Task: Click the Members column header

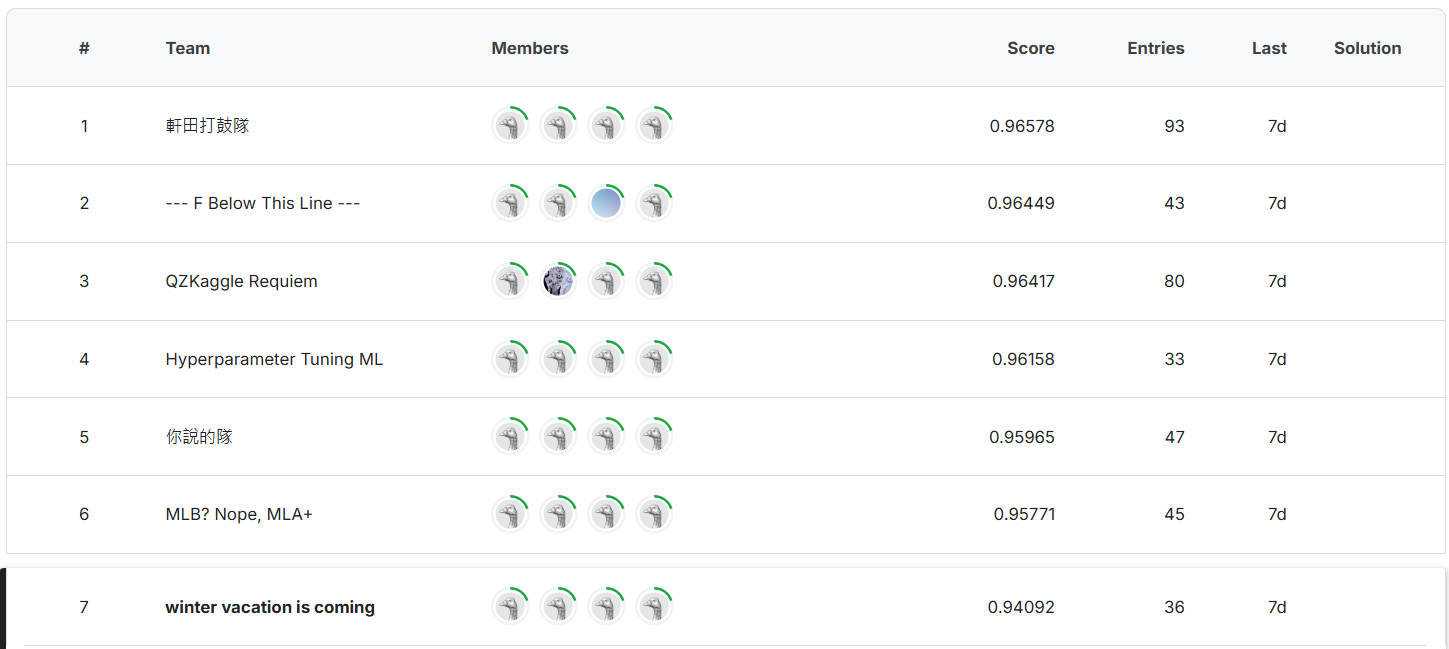Action: (x=530, y=48)
